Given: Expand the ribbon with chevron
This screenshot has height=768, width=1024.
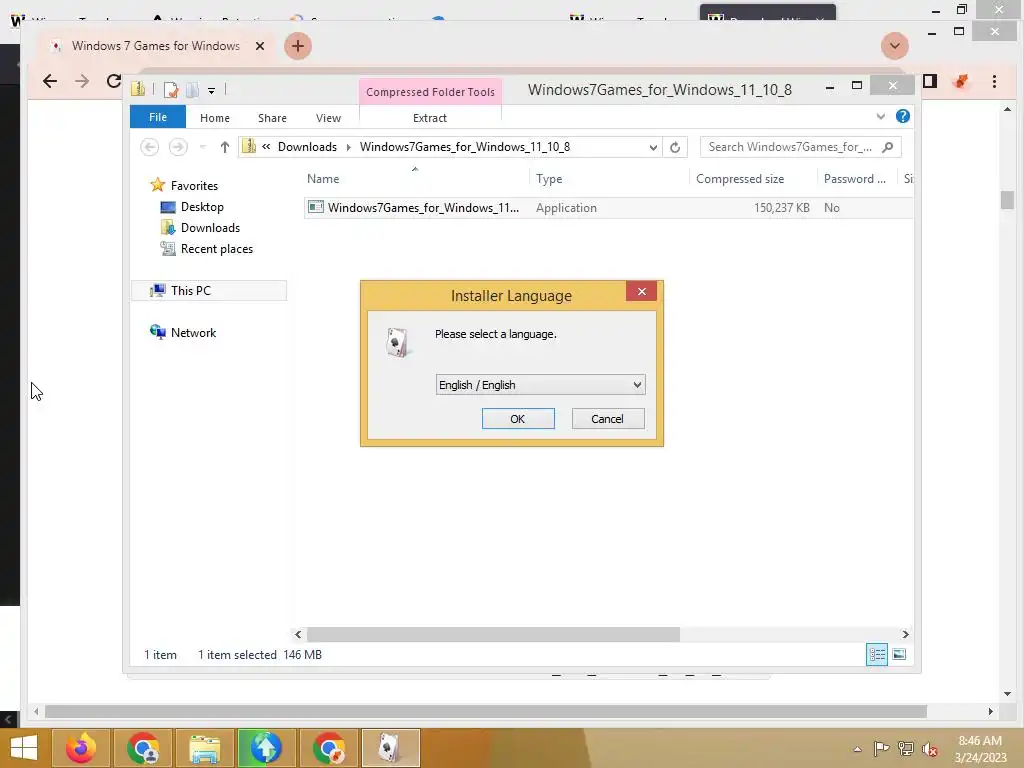Looking at the screenshot, I should (880, 116).
